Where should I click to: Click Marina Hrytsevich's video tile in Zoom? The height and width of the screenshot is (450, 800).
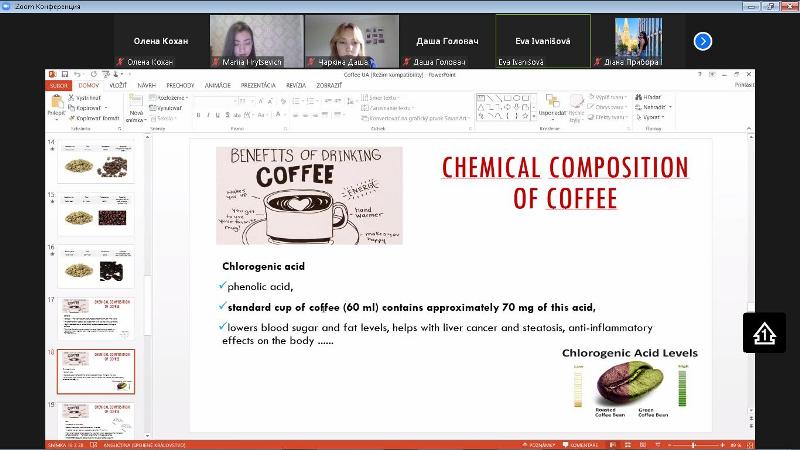tap(256, 41)
